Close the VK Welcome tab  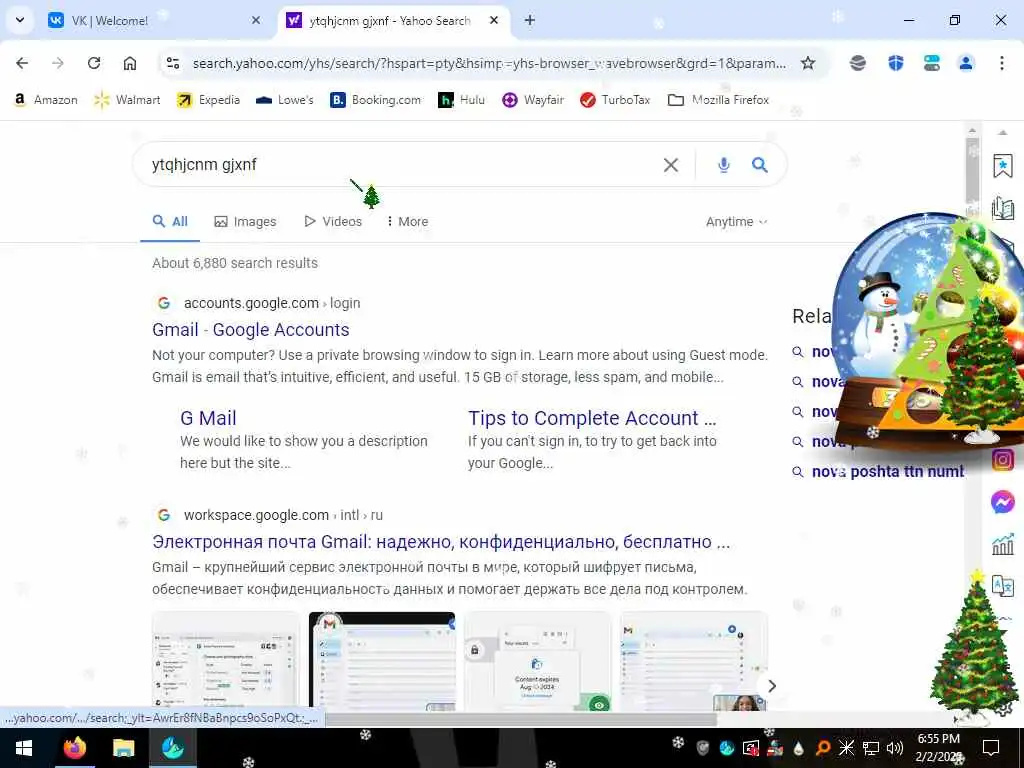pos(256,20)
